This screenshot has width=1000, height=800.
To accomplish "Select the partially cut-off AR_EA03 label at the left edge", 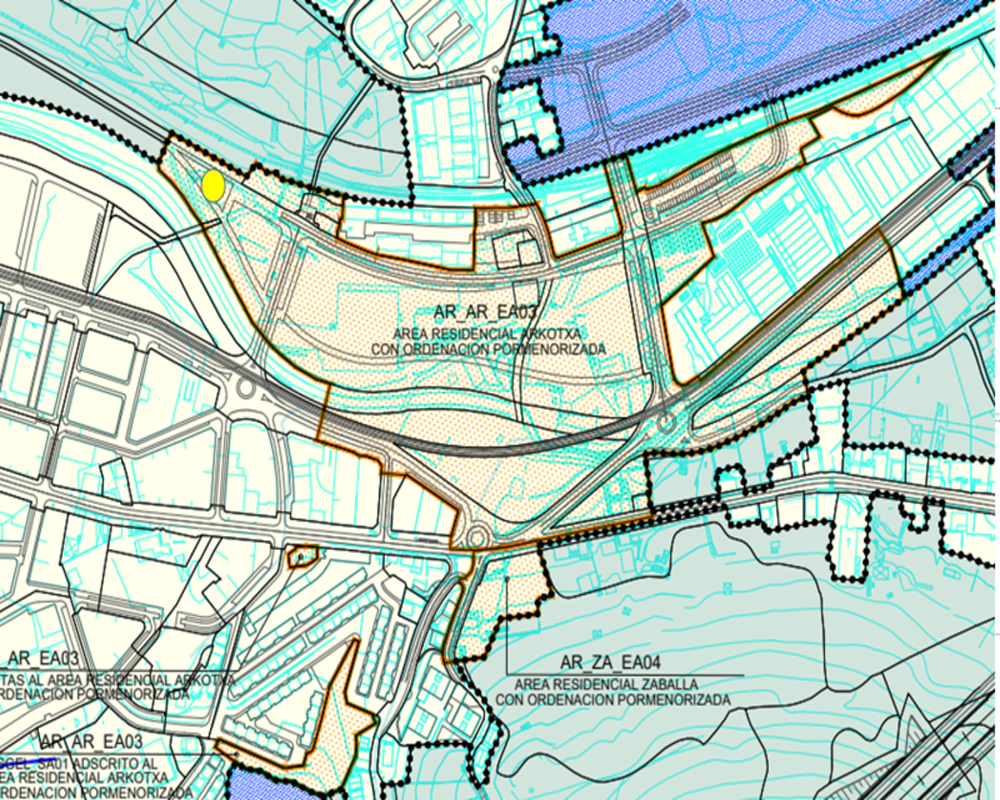I will click(x=42, y=657).
